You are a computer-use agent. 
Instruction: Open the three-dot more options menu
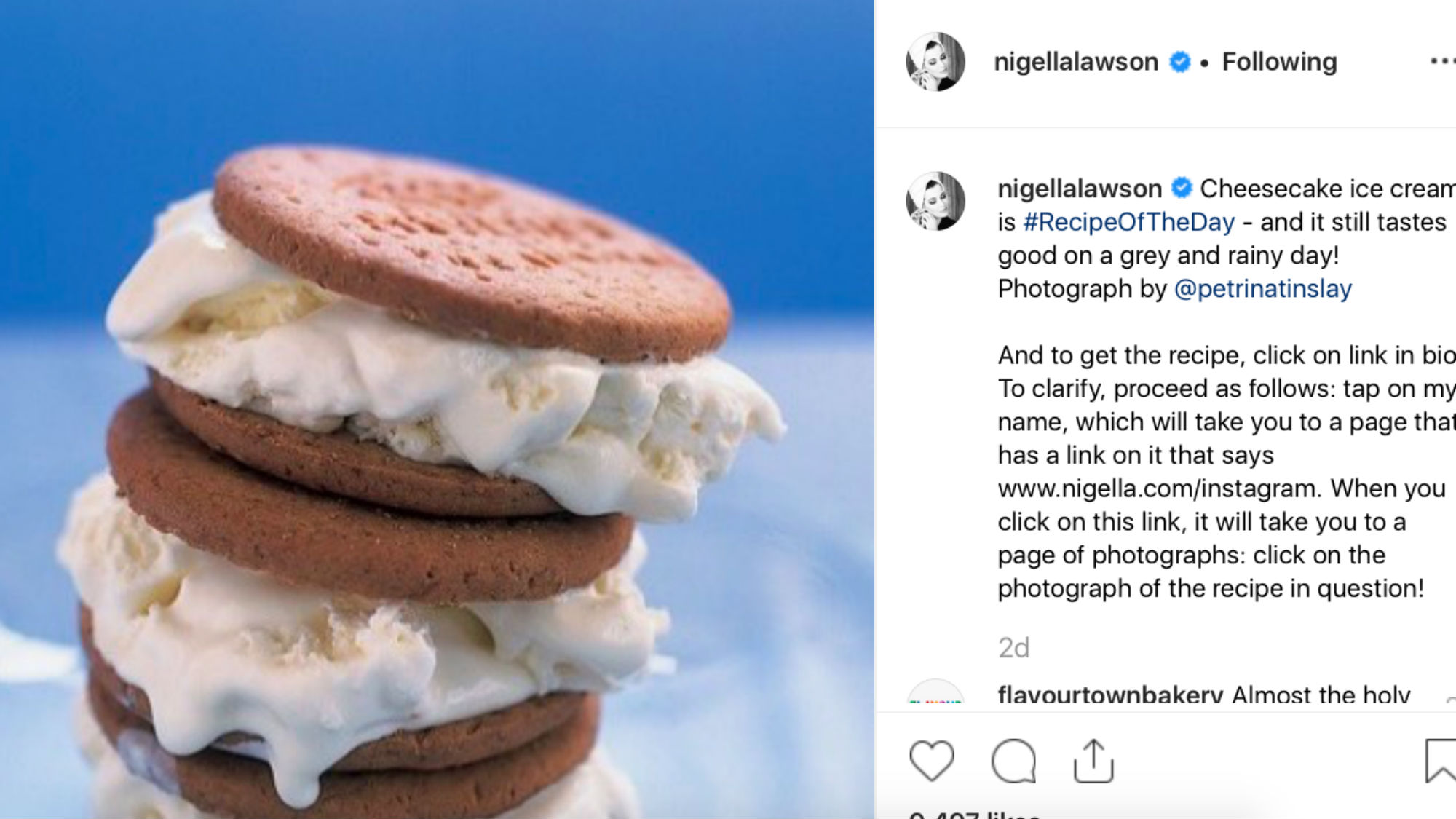click(x=1442, y=61)
